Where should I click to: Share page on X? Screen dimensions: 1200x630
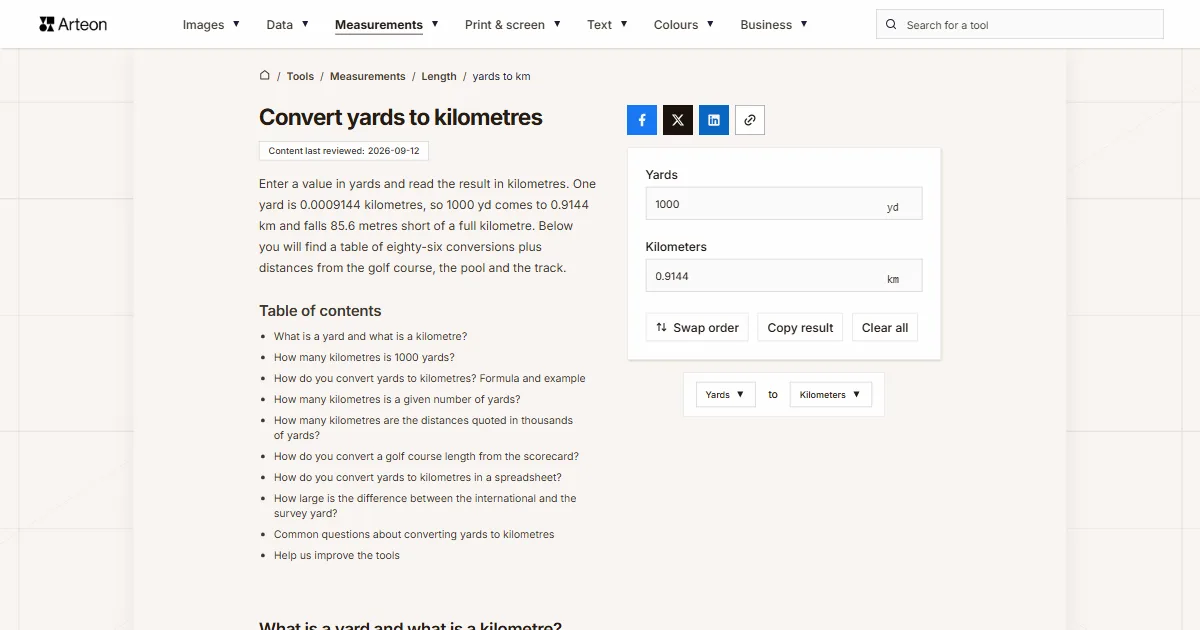(x=678, y=120)
